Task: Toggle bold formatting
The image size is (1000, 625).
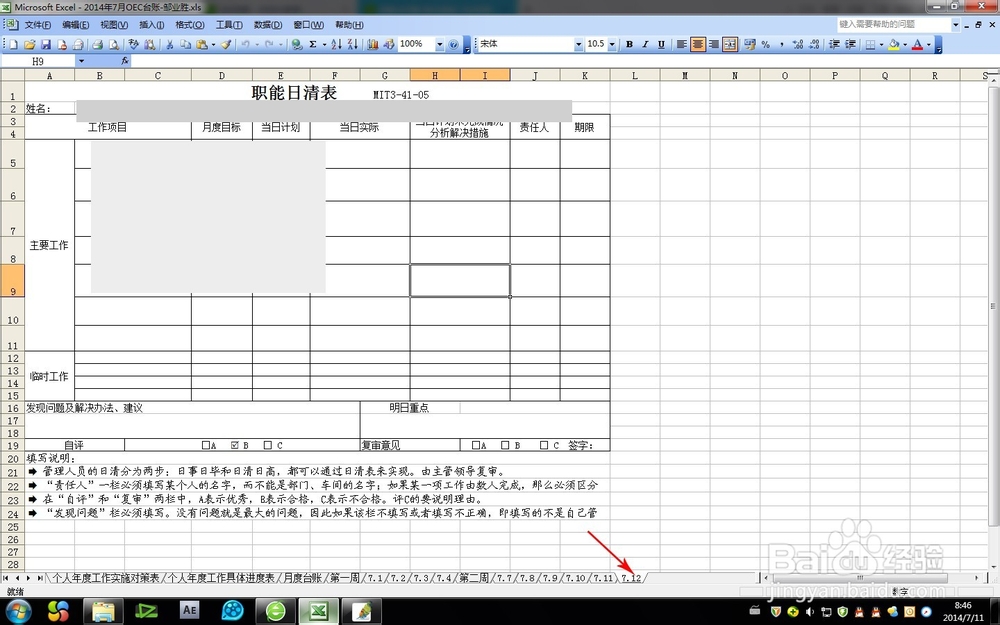Action: tap(629, 44)
